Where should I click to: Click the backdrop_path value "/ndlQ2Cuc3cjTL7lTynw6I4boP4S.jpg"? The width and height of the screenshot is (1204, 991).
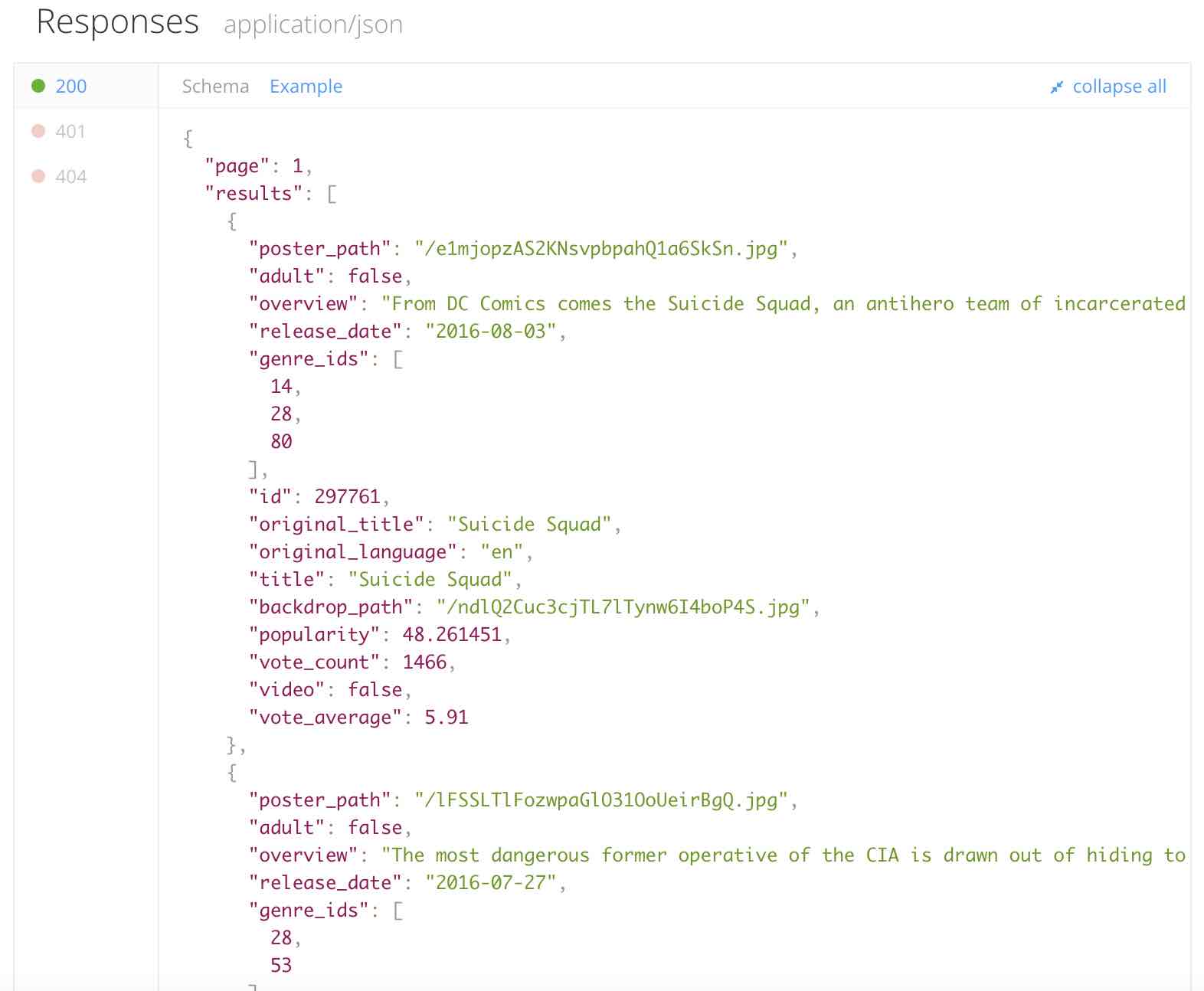623,607
